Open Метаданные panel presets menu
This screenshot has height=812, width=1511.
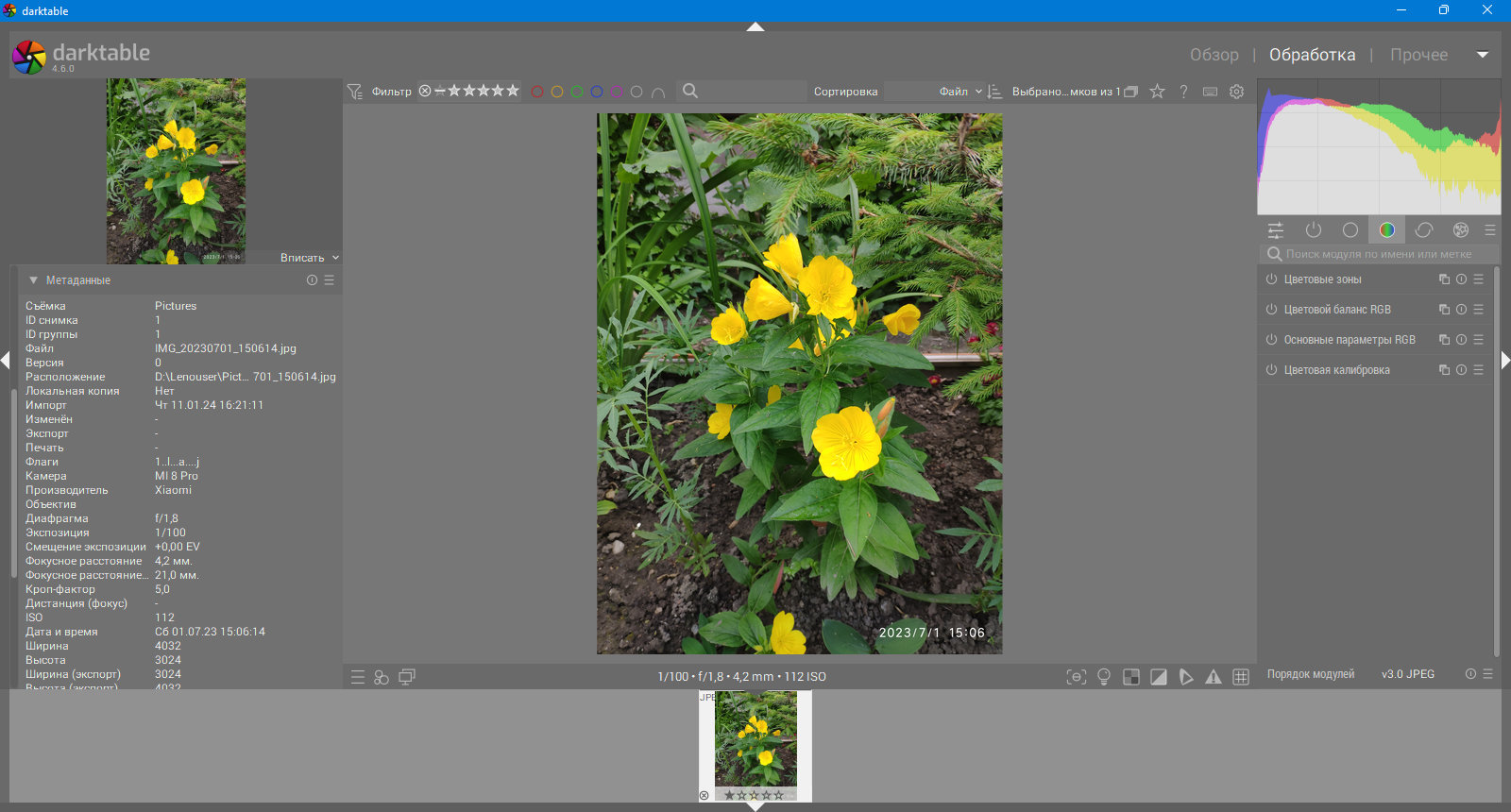coord(329,280)
